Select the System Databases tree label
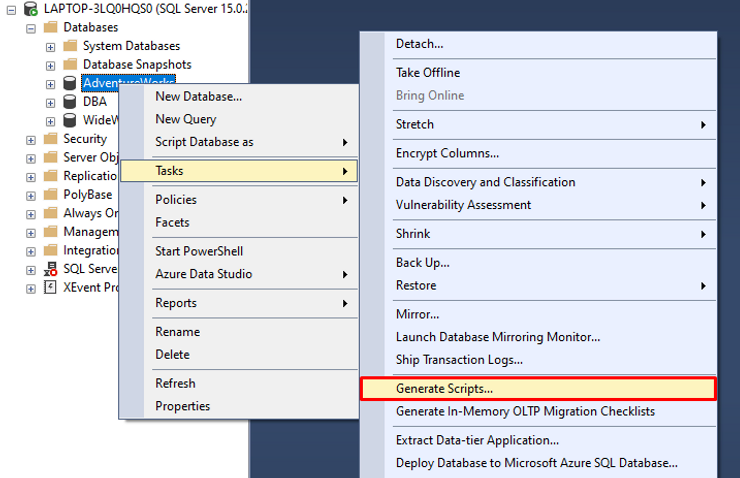The image size is (740, 478). coord(132,46)
